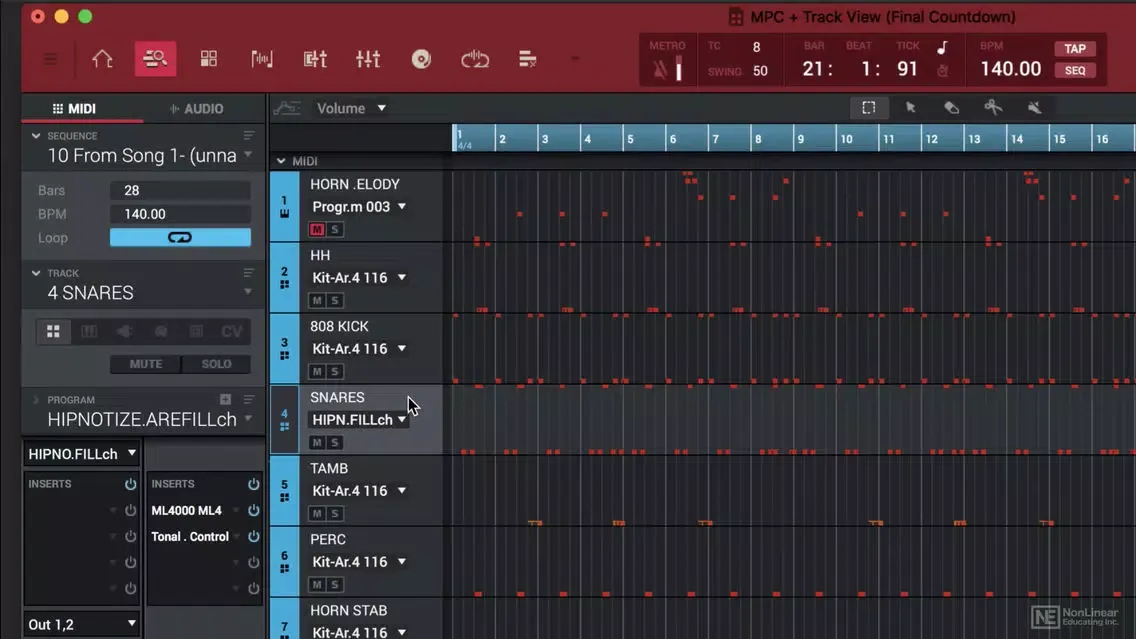Screen dimensions: 1136x639
Task: Open the Track section options menu icon
Action: click(248, 272)
